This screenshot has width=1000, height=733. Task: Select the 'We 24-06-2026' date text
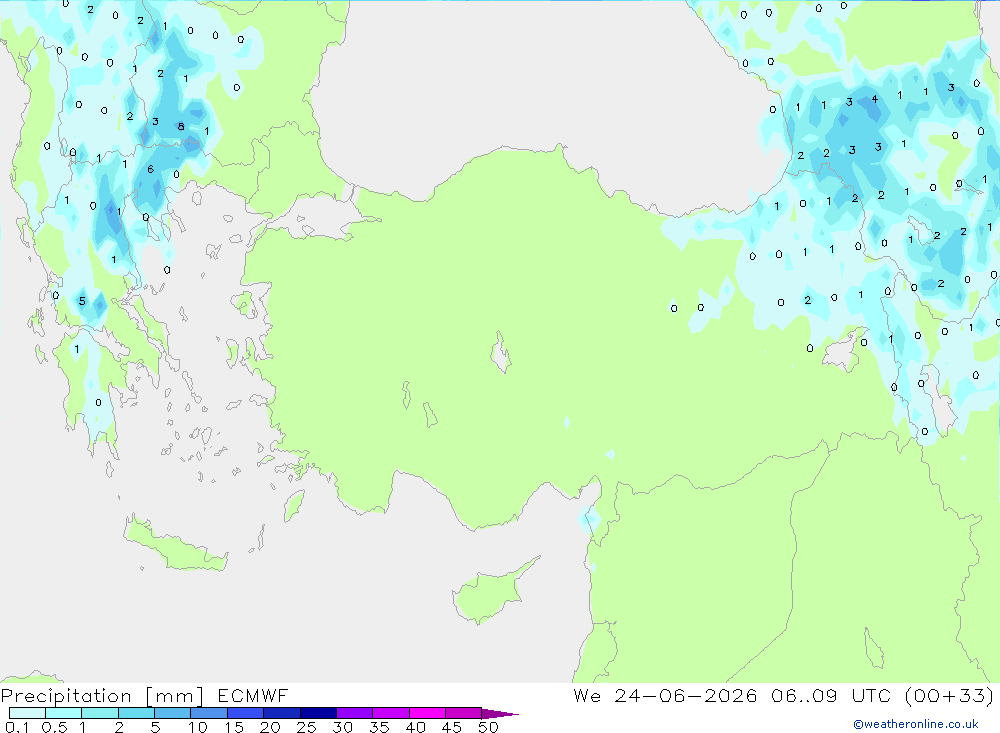point(665,695)
